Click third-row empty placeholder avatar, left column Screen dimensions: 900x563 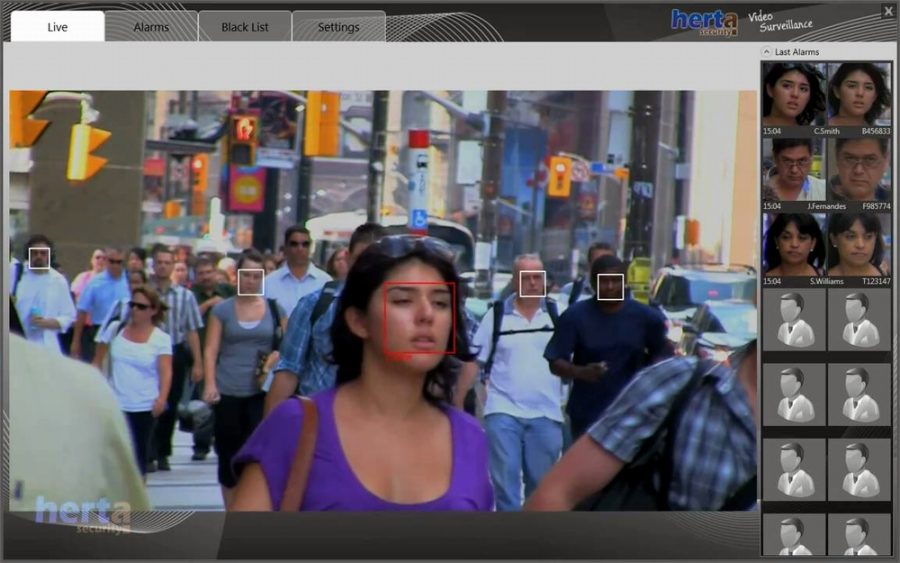click(x=794, y=469)
